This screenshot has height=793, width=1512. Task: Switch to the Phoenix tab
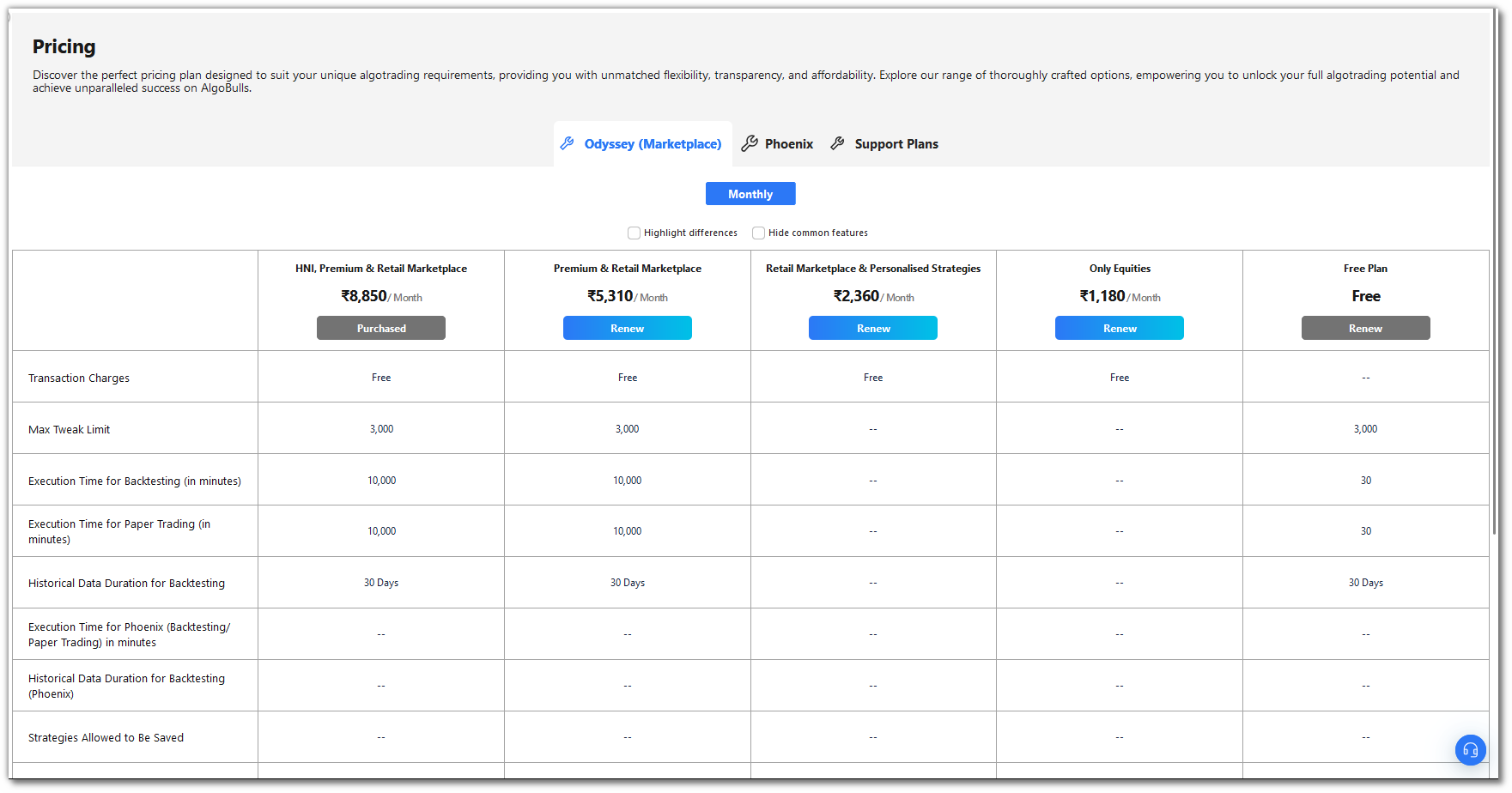click(x=778, y=144)
